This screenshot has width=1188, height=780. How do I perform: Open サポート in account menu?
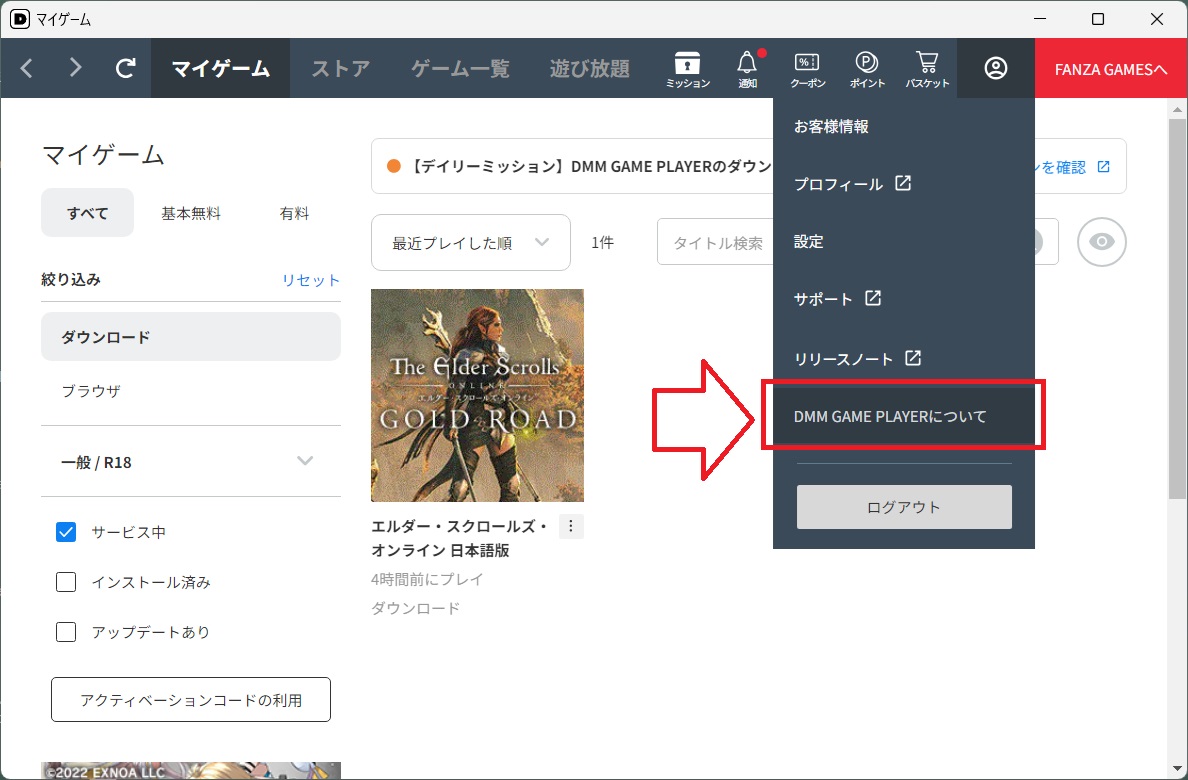[904, 299]
